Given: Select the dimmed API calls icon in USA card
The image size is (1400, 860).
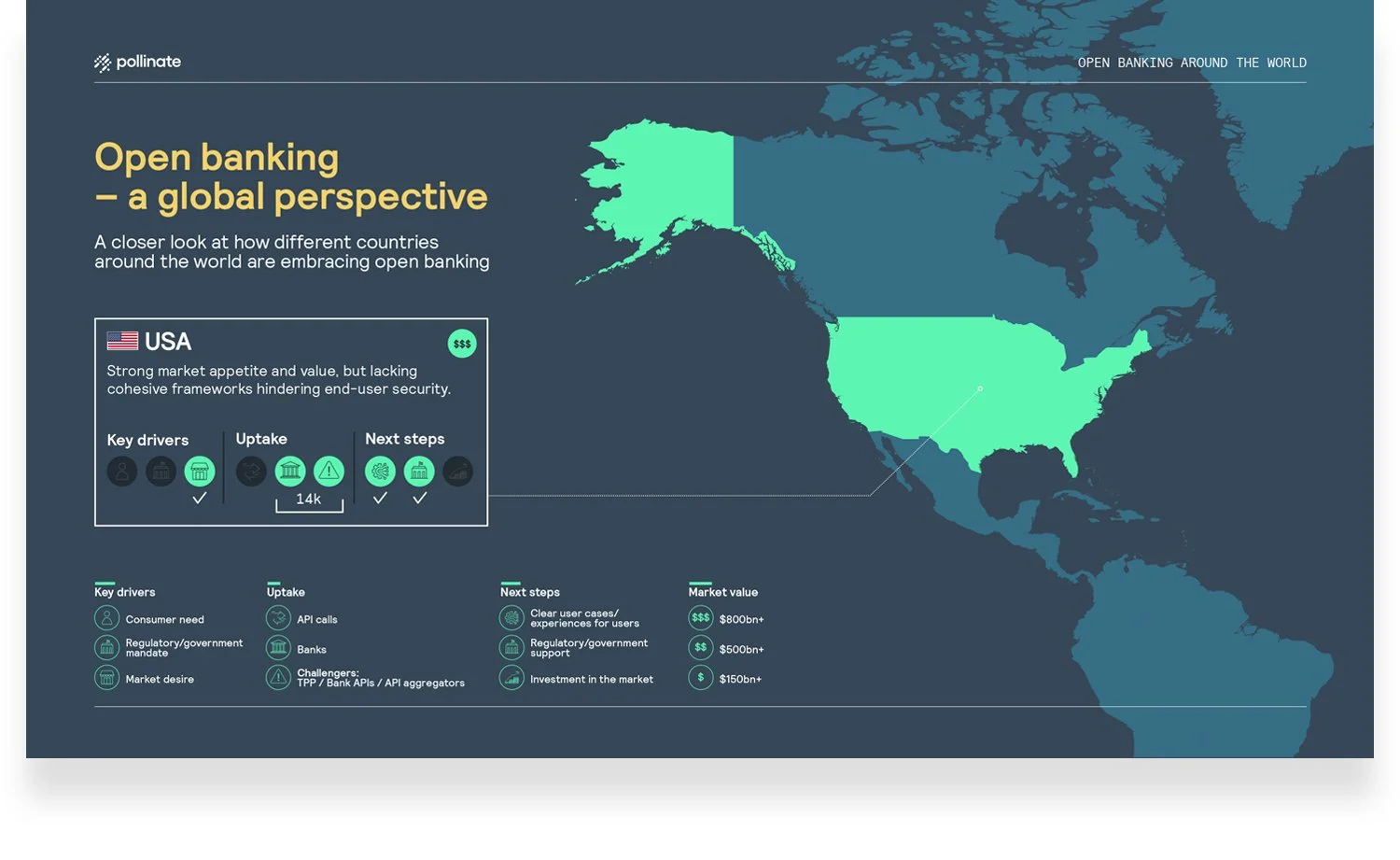Looking at the screenshot, I should [251, 472].
